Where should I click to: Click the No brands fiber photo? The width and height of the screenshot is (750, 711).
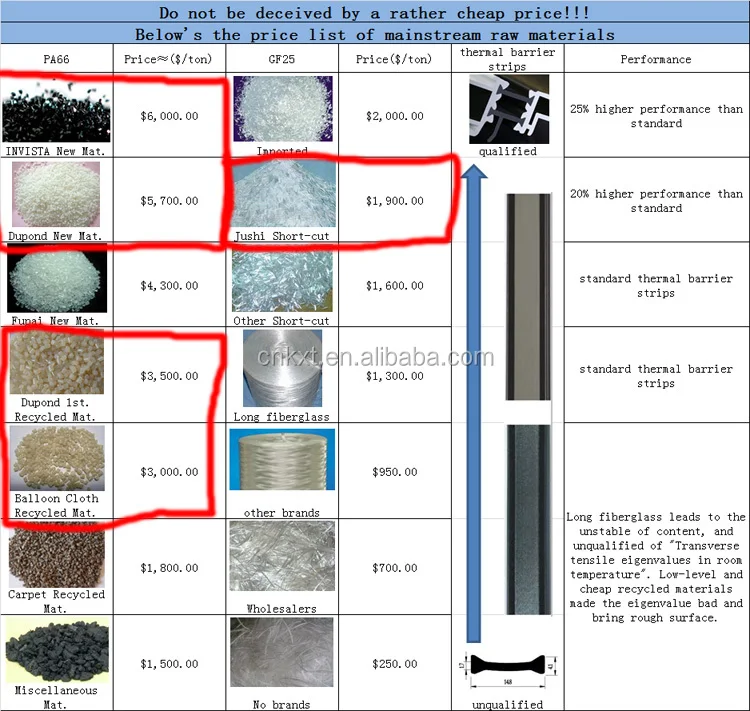pos(282,652)
